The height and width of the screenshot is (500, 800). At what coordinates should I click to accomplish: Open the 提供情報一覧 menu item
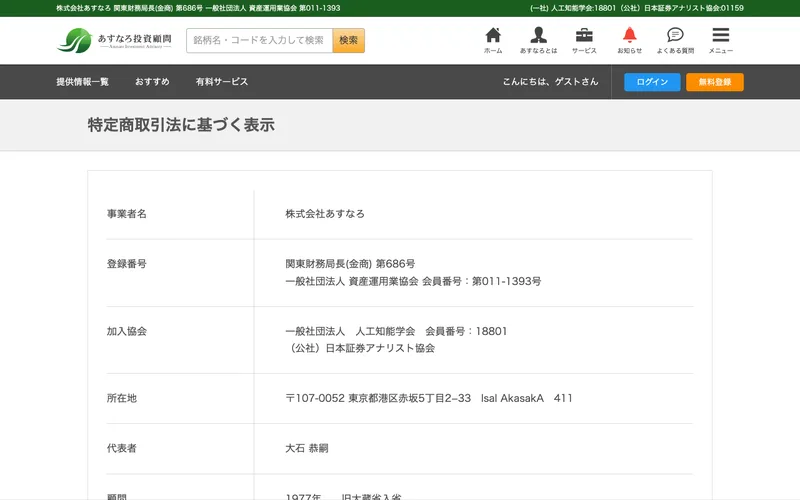pyautogui.click(x=82, y=82)
